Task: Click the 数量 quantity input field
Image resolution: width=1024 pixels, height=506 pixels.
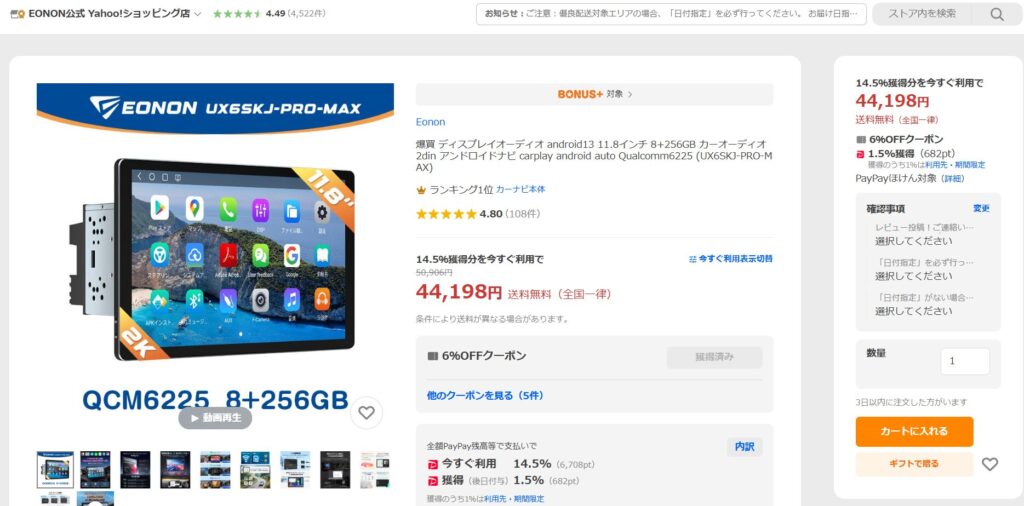Action: click(965, 361)
